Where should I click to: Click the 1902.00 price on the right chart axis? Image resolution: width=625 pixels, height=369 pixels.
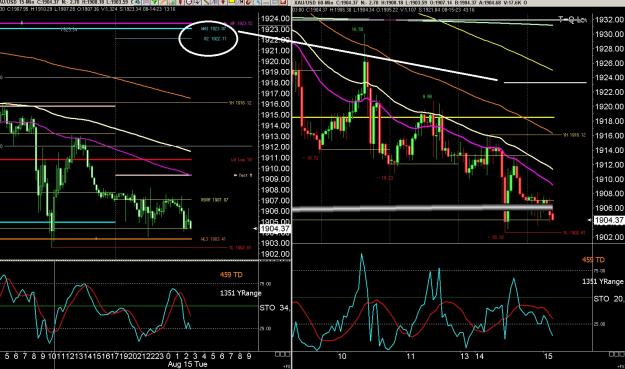point(609,237)
